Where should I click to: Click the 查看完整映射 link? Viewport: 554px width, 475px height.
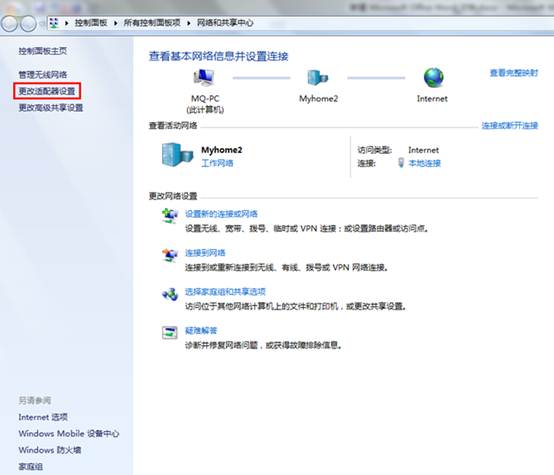tap(514, 73)
